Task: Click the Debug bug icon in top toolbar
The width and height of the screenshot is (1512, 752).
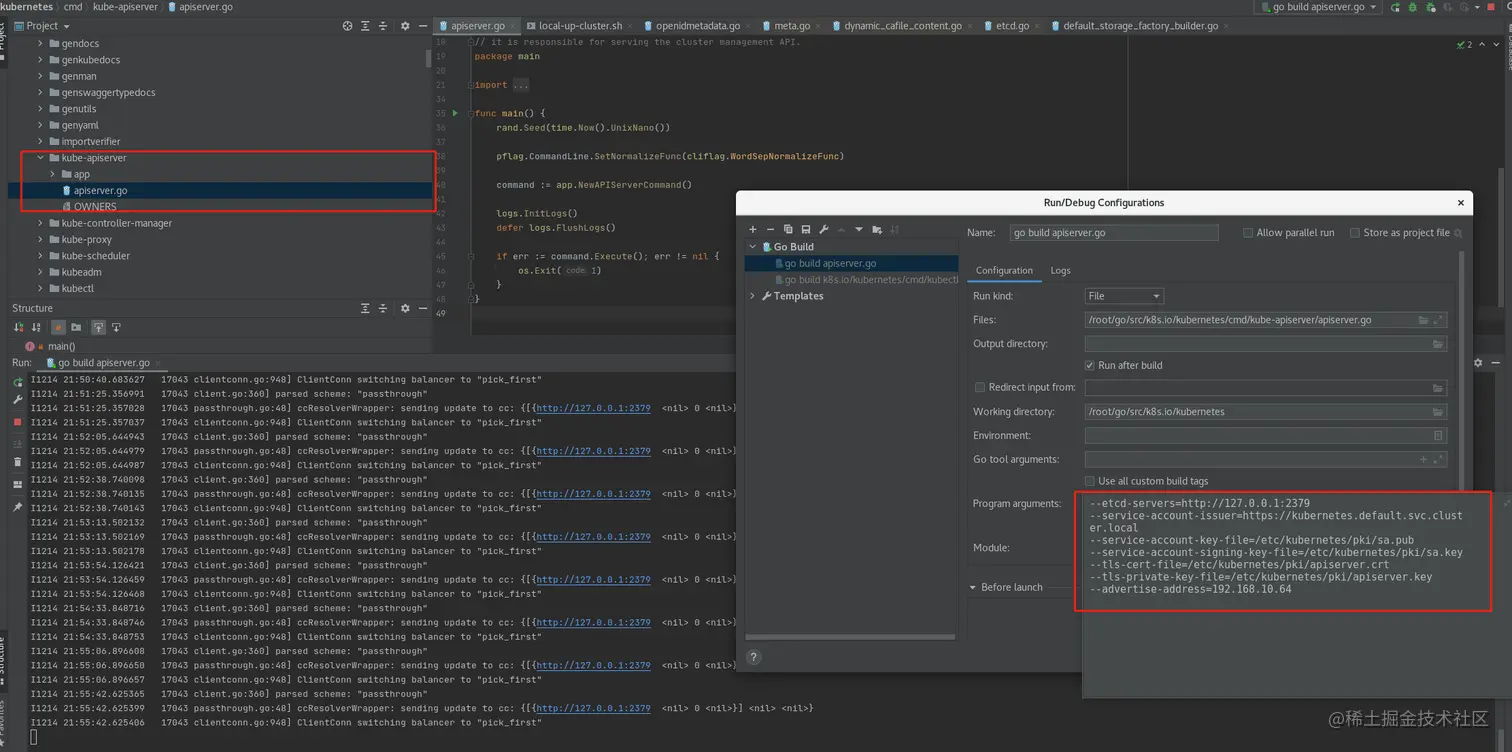Action: [1412, 7]
